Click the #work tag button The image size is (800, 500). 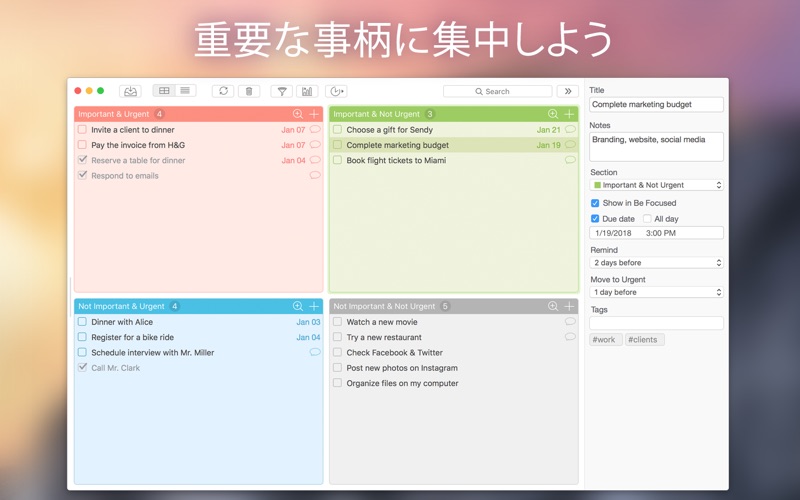pos(605,340)
